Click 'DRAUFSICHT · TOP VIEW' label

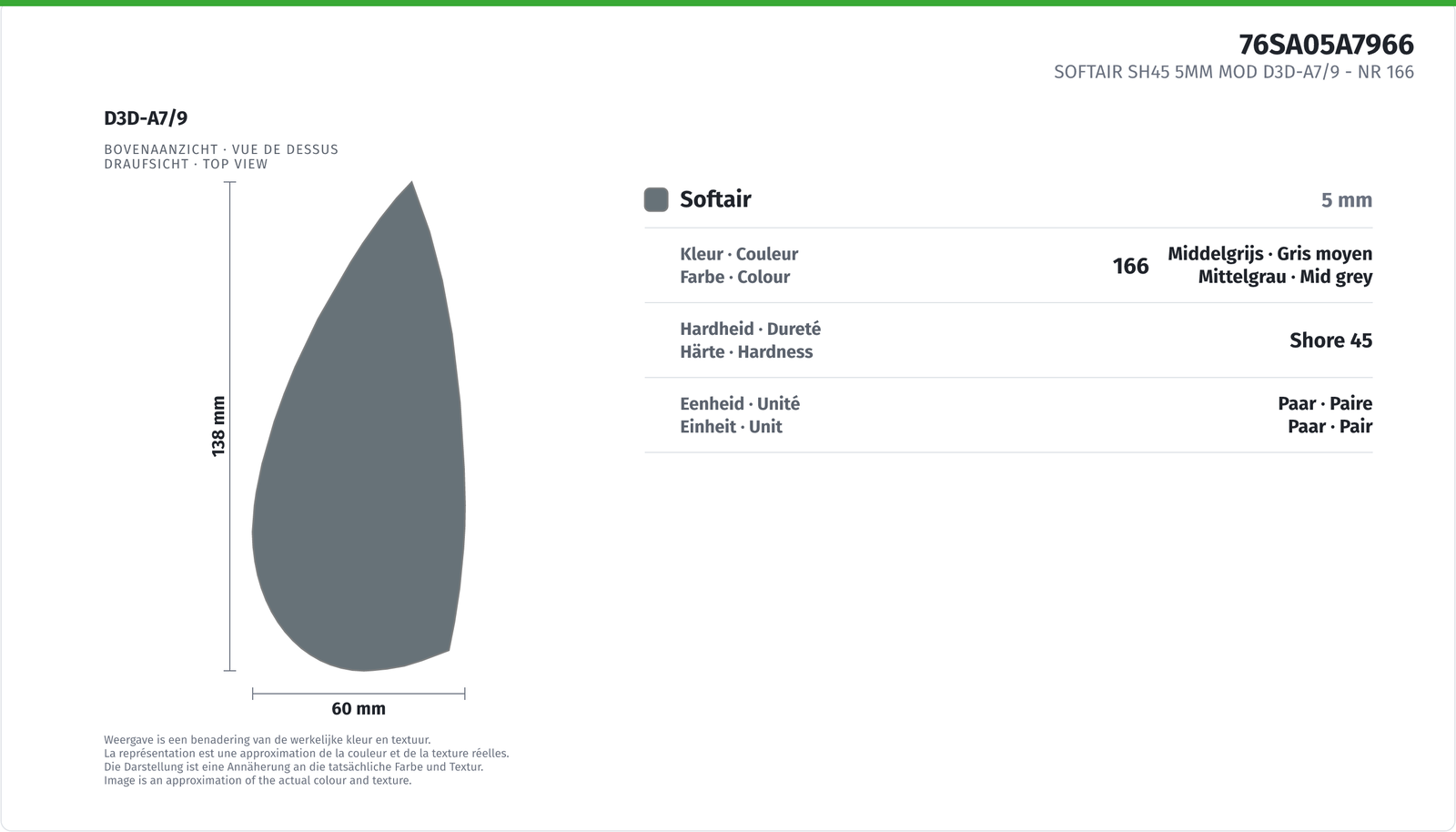coord(186,164)
